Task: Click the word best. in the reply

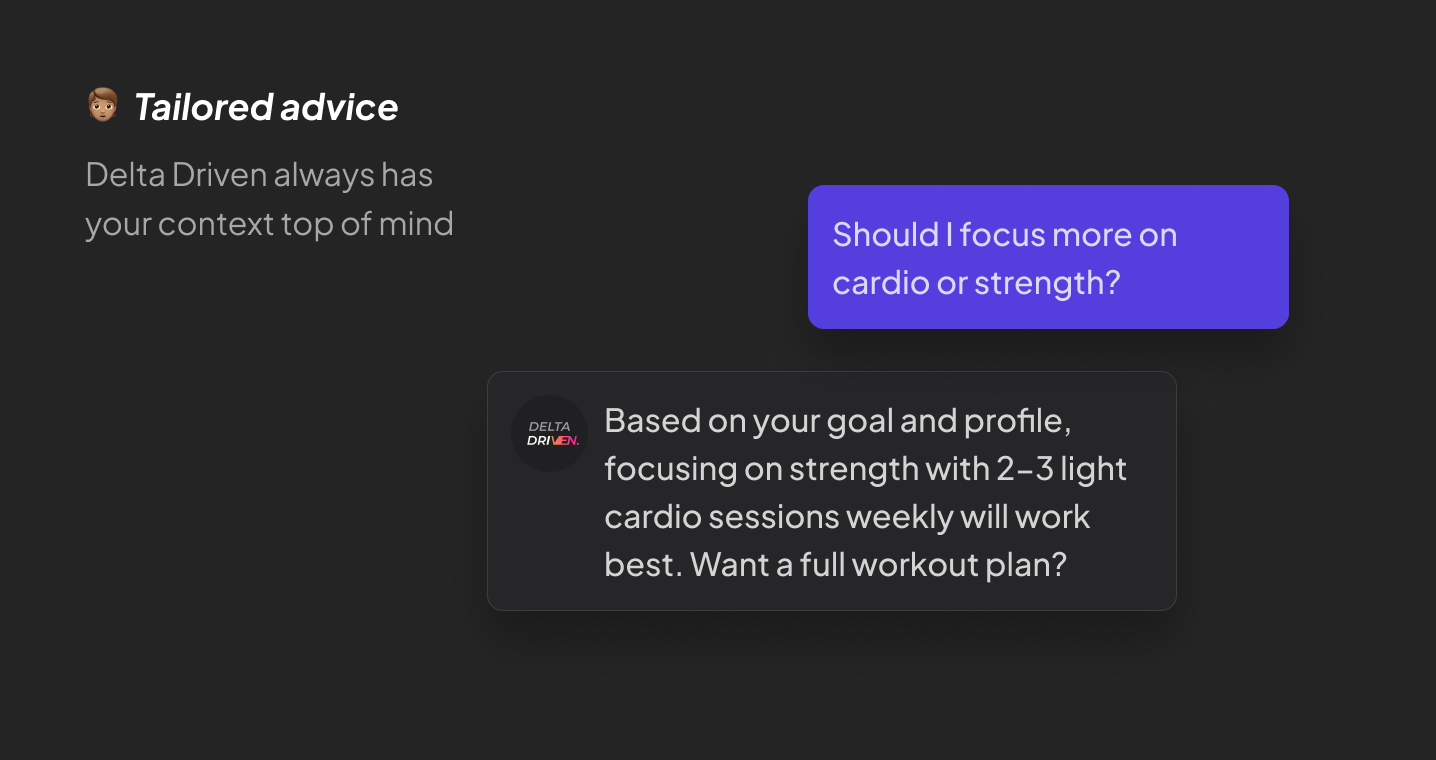Action: (644, 565)
